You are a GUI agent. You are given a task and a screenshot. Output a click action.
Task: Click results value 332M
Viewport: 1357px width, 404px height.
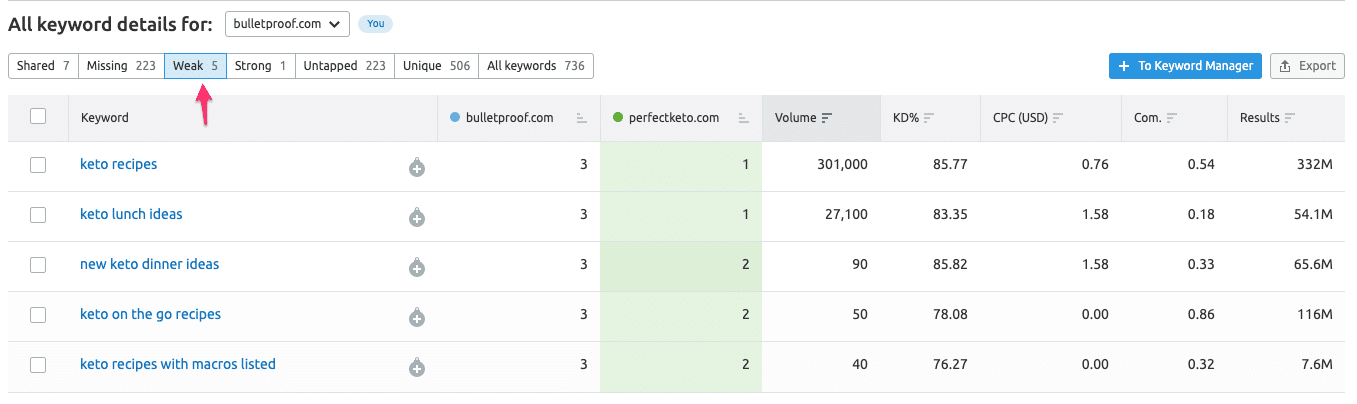[1314, 165]
